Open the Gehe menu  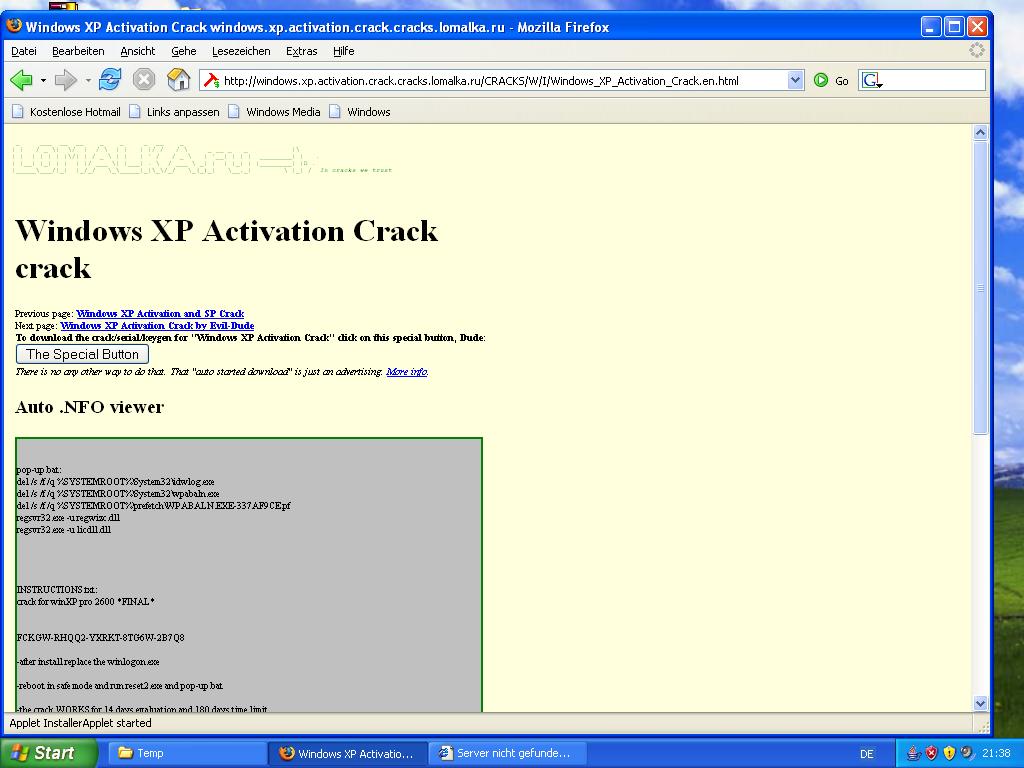click(x=184, y=51)
